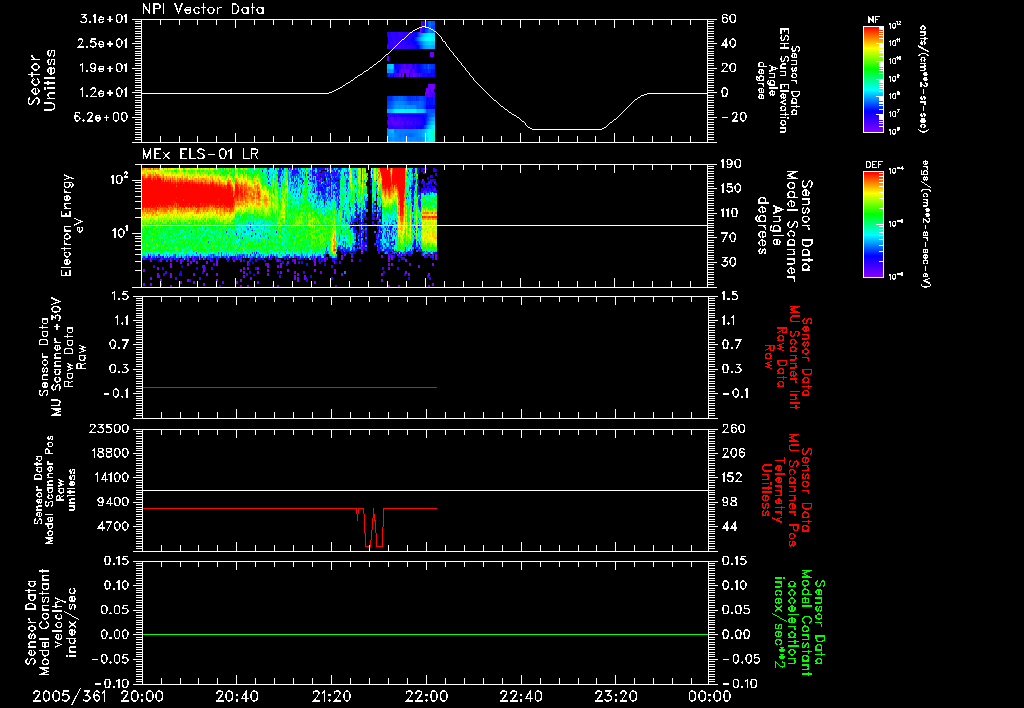Click the '20:00' time axis label

142,697
